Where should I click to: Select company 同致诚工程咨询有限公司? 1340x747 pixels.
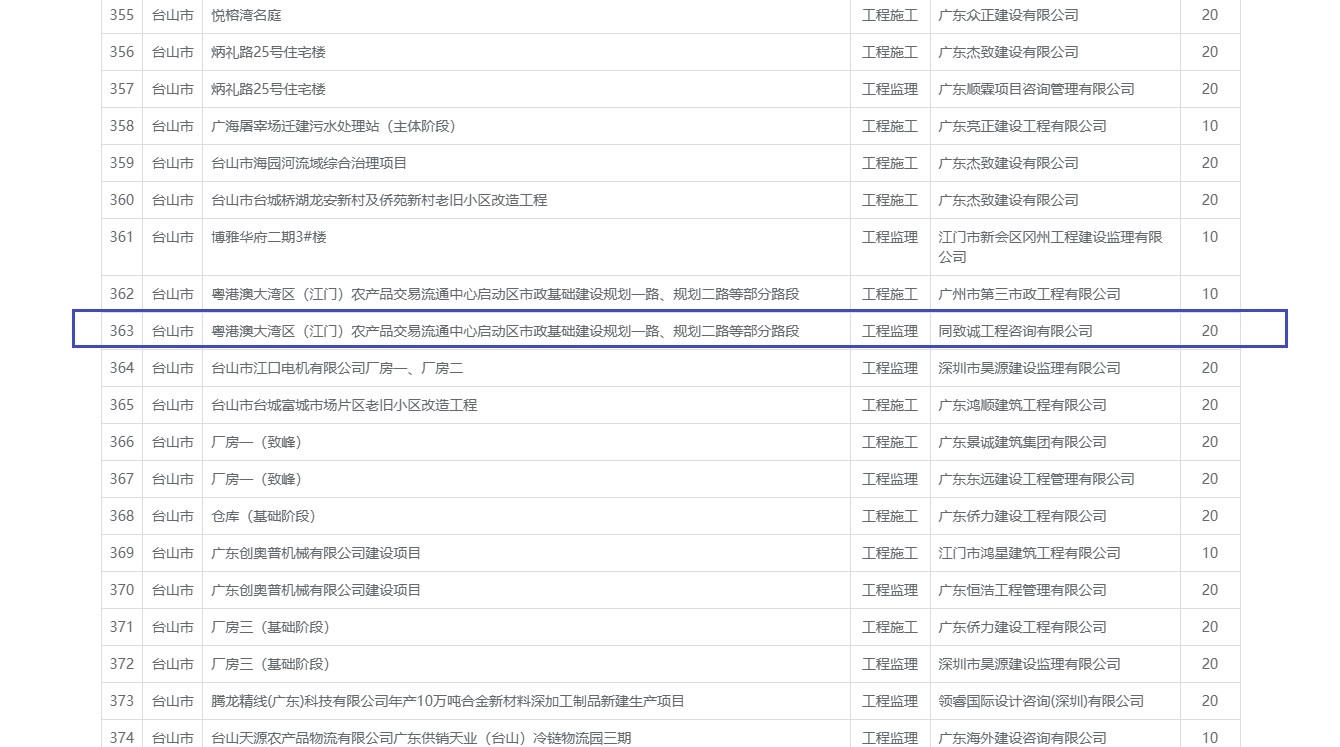[1015, 331]
